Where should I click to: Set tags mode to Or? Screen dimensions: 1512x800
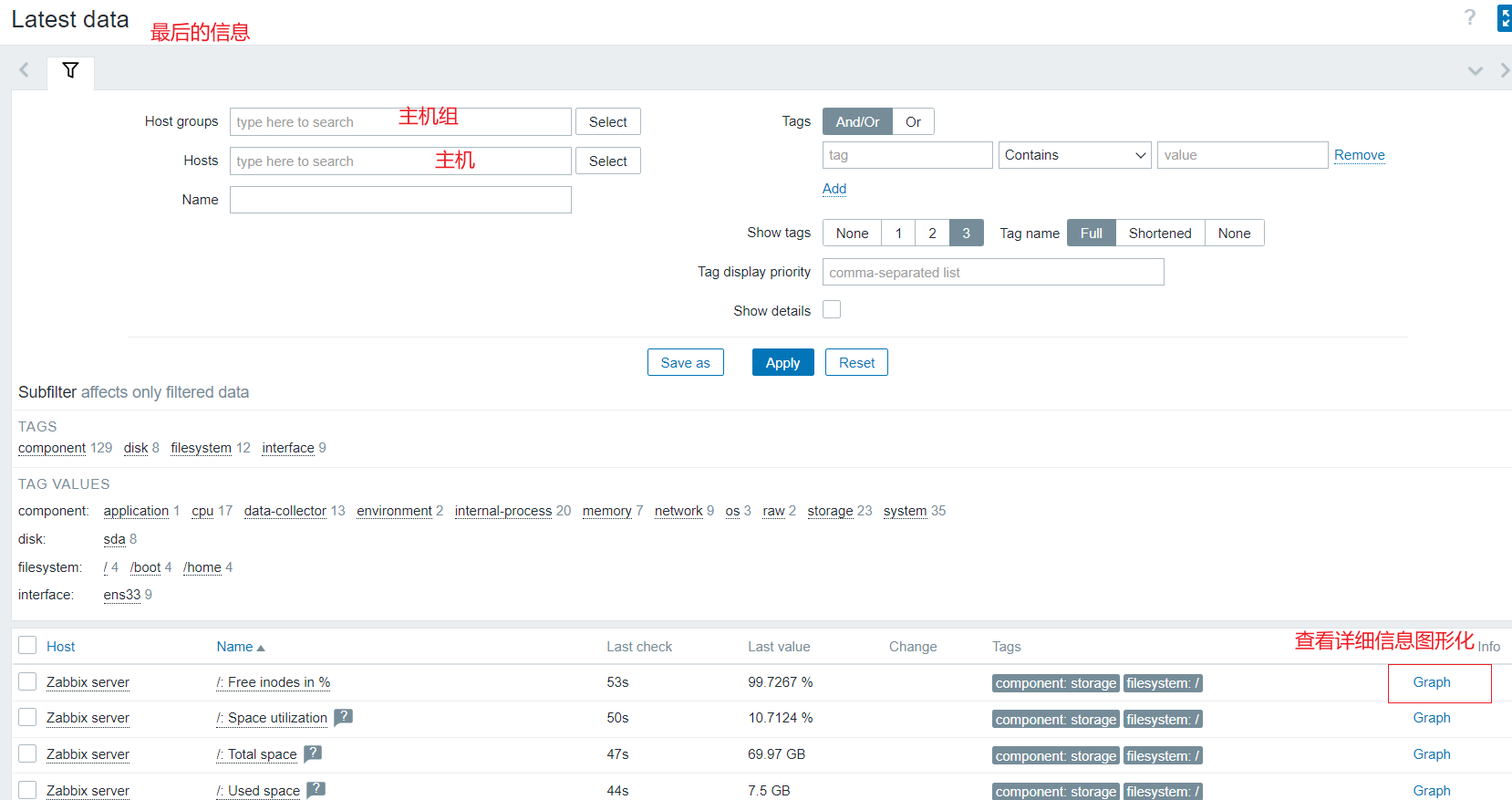pos(913,121)
